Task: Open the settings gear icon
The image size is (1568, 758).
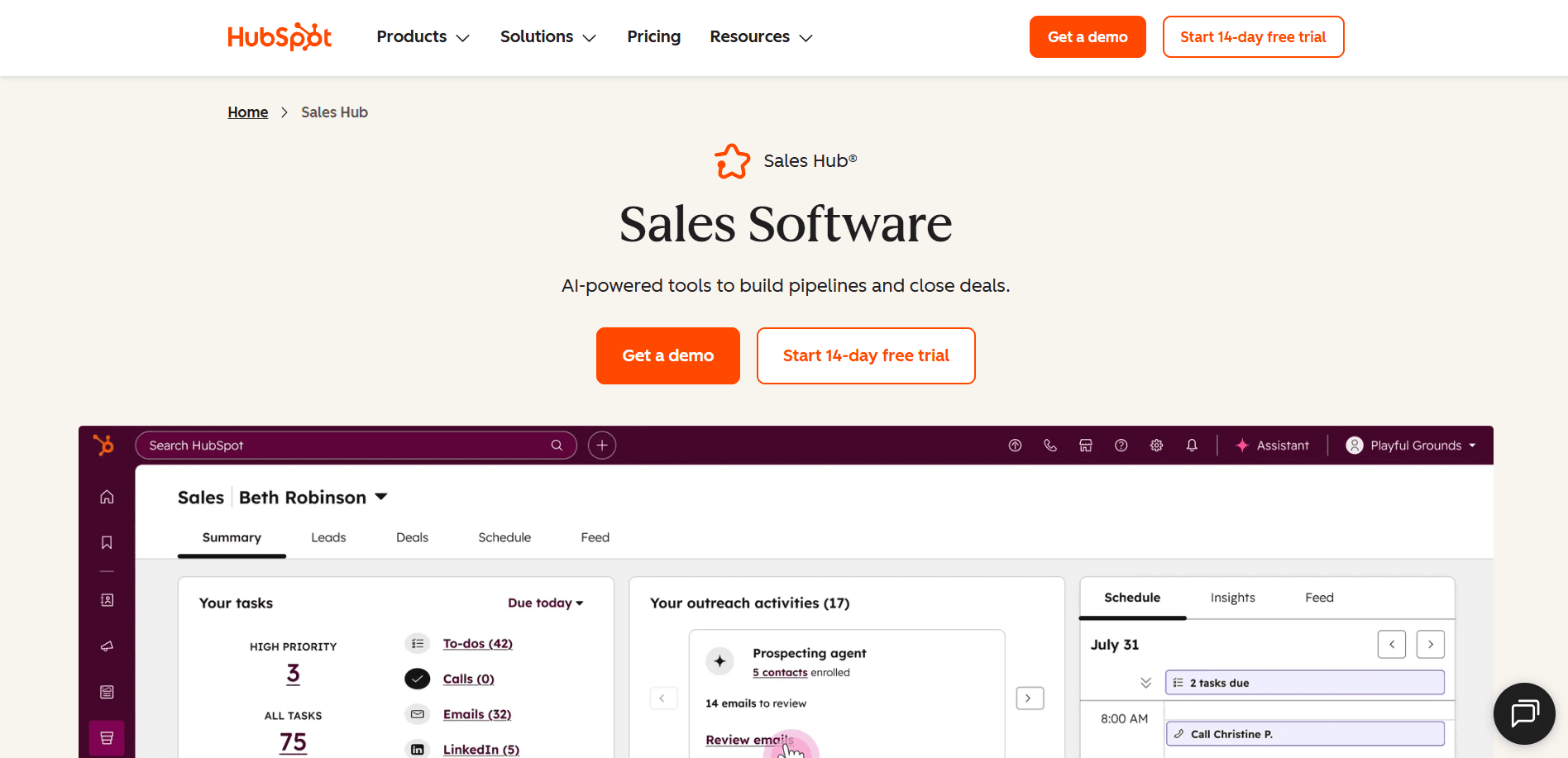Action: click(1156, 446)
